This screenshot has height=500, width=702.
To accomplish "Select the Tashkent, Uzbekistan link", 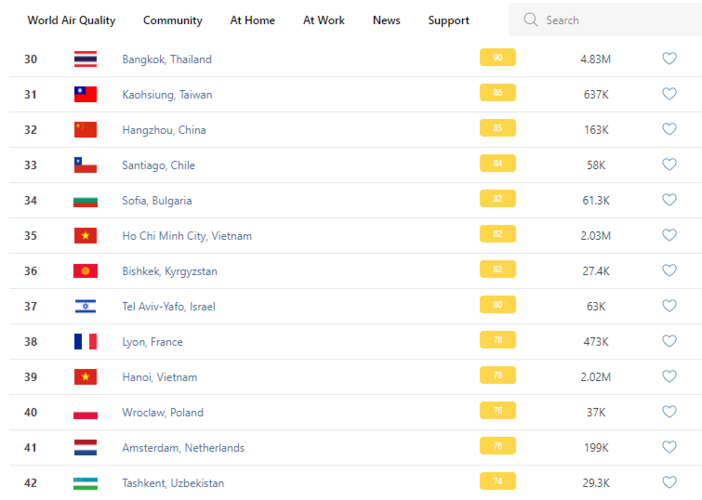I will (x=173, y=483).
